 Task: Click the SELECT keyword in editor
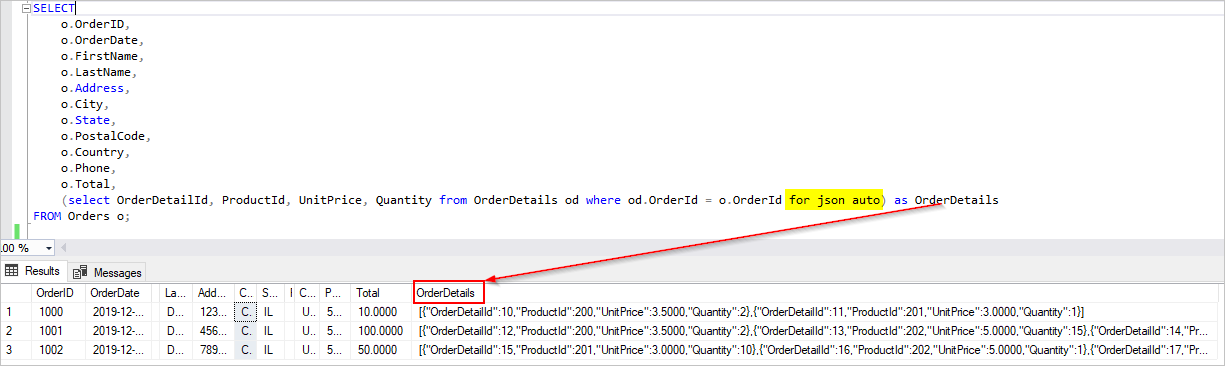coord(54,8)
